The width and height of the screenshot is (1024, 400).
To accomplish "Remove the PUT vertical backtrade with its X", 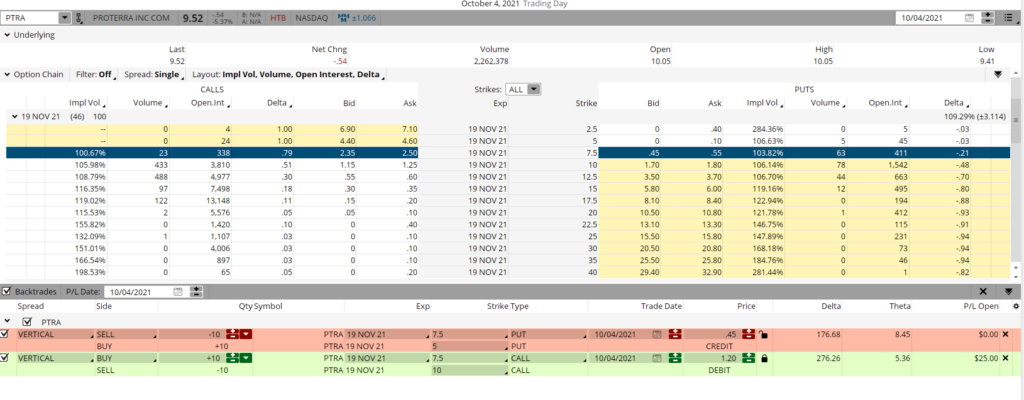I will coord(1006,333).
